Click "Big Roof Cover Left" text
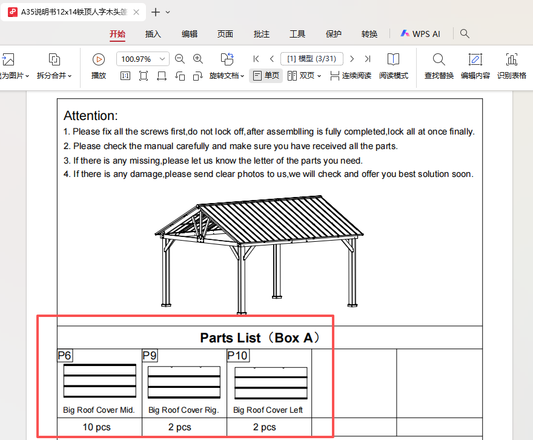 click(268, 410)
